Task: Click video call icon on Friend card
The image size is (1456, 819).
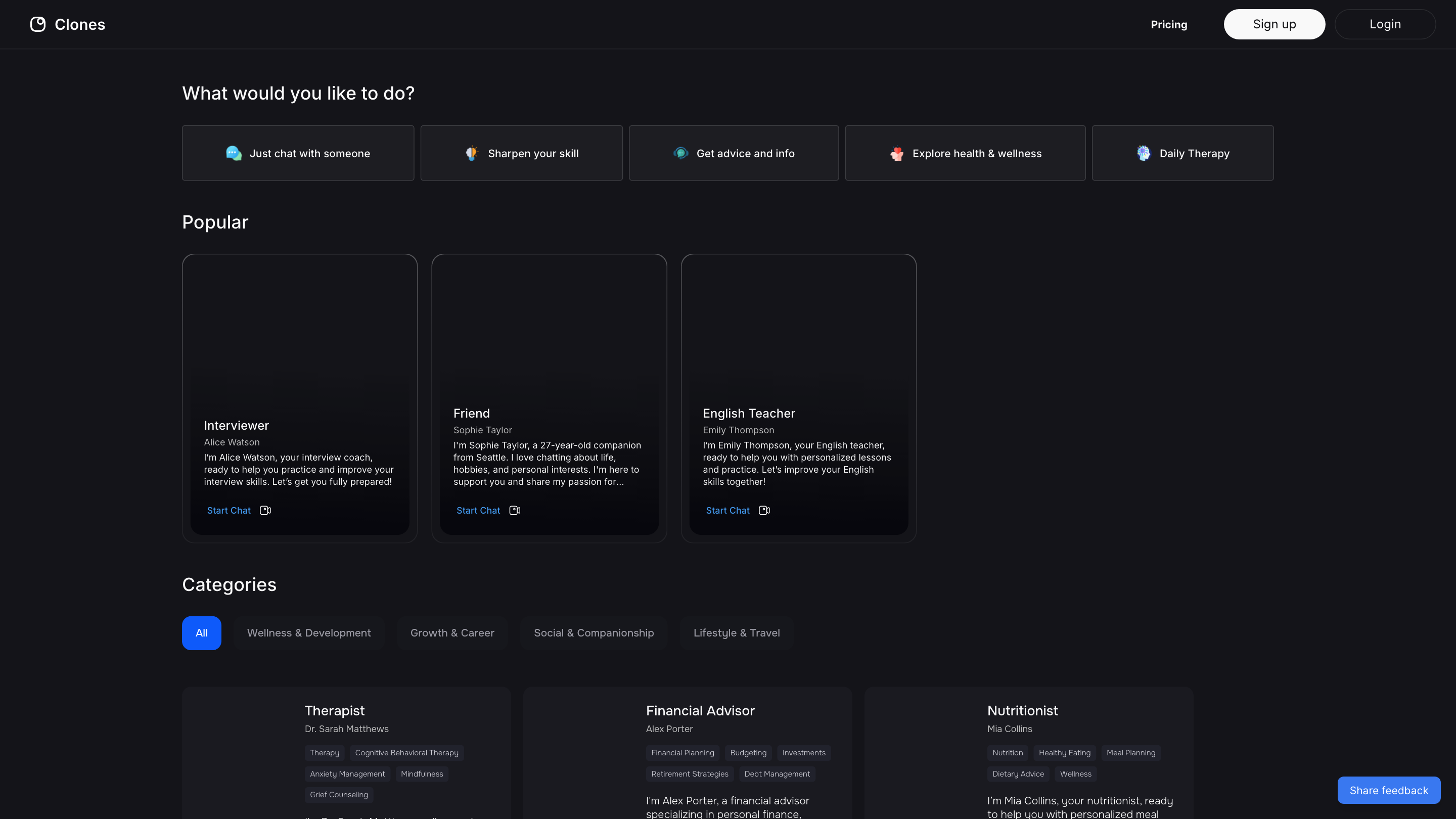Action: [514, 511]
